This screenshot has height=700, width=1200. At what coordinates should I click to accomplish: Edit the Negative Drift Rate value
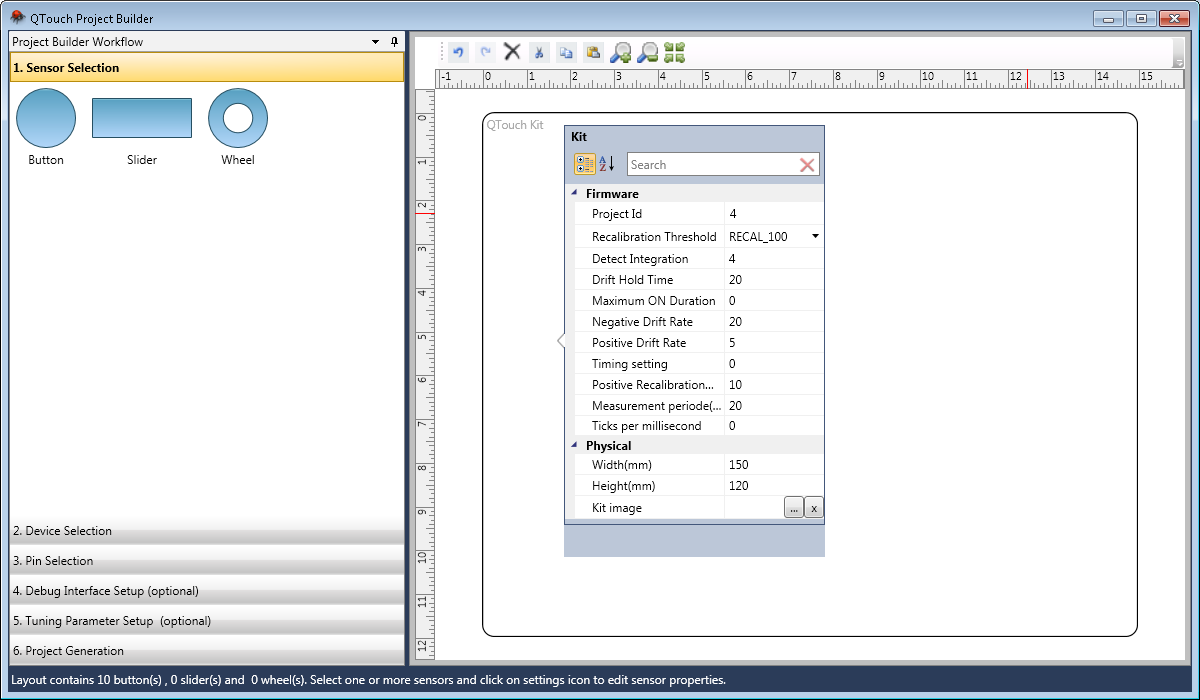[x=774, y=322]
